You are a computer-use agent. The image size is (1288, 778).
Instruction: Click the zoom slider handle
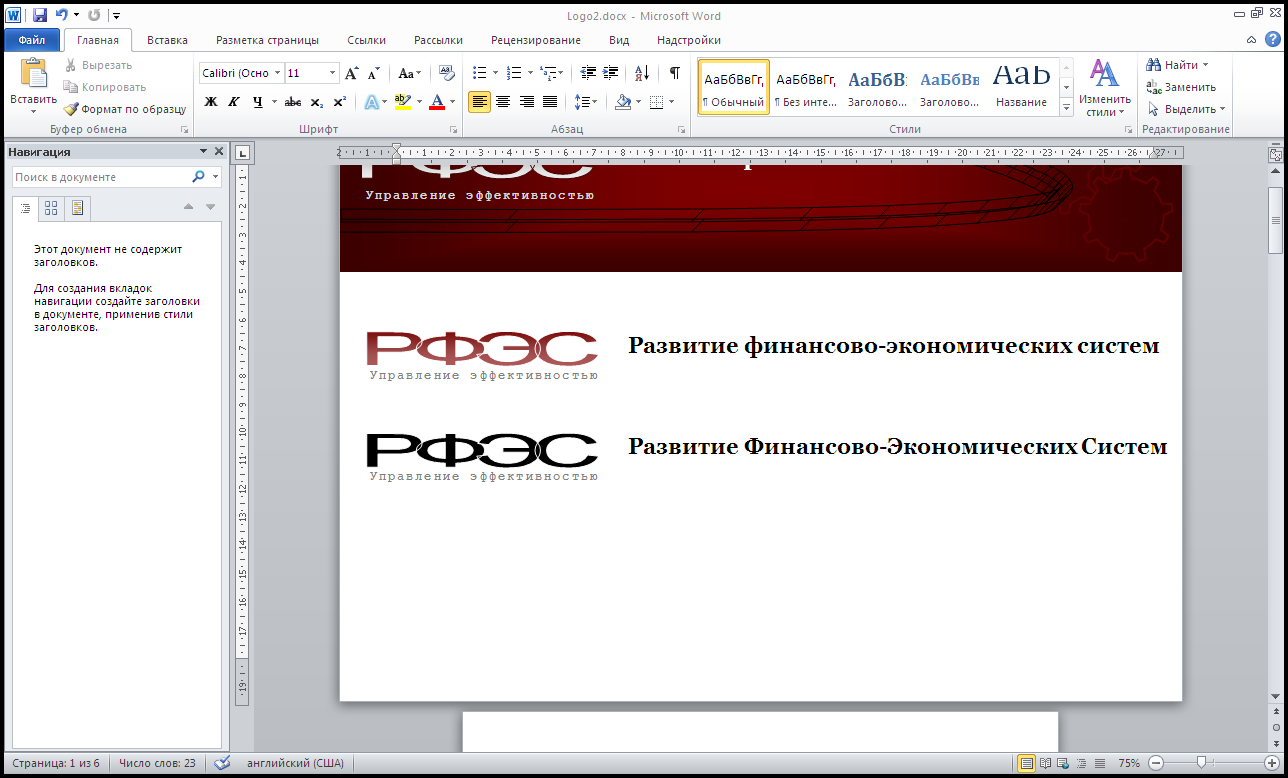[1201, 763]
